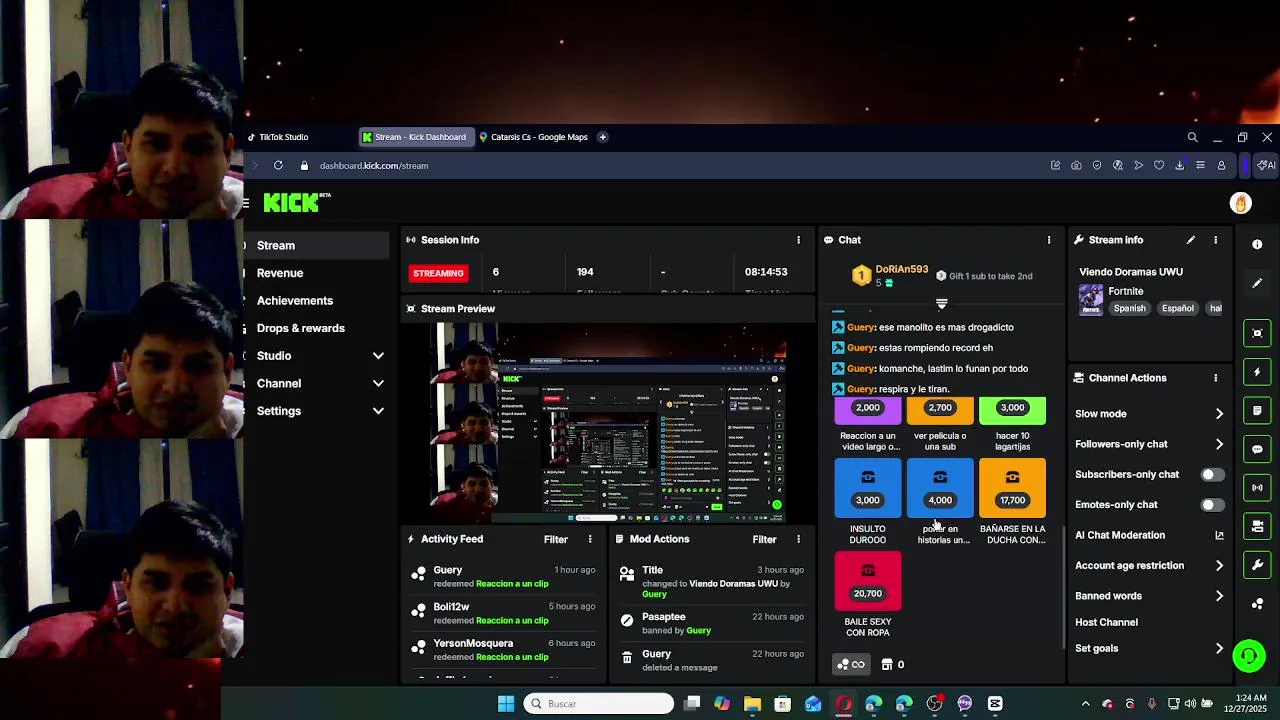Viewport: 1280px width, 720px height.
Task: Click the STREAMING status badge
Action: click(438, 273)
